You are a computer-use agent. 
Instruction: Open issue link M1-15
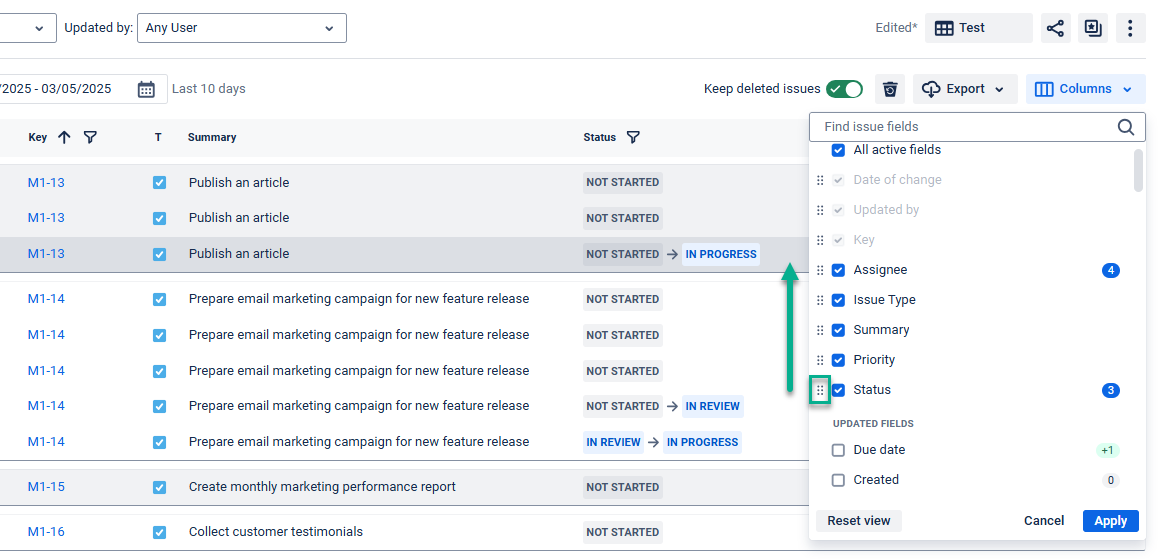pyautogui.click(x=46, y=487)
